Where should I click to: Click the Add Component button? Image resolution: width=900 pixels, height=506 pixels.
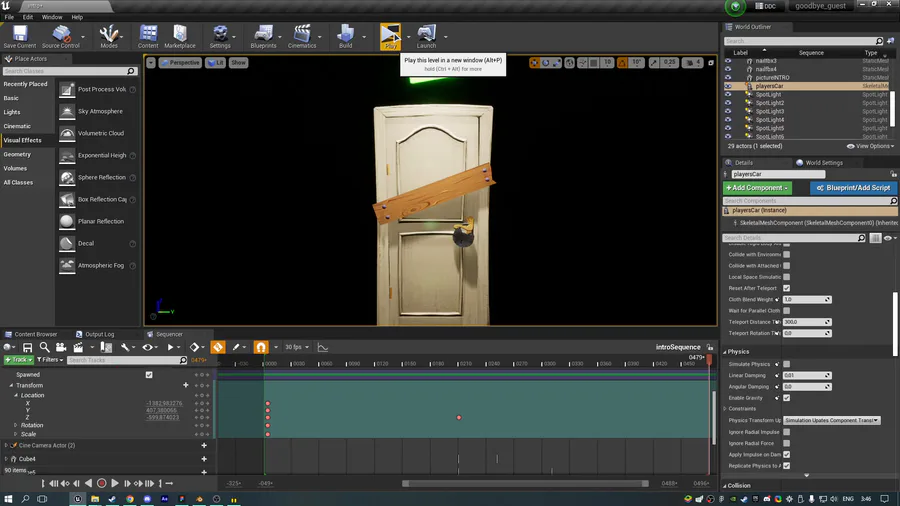click(x=757, y=188)
